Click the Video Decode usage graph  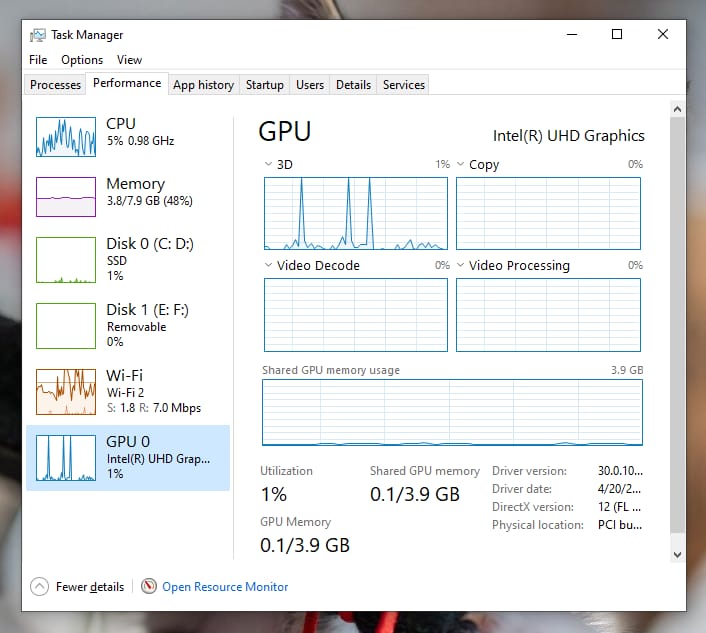[x=356, y=315]
